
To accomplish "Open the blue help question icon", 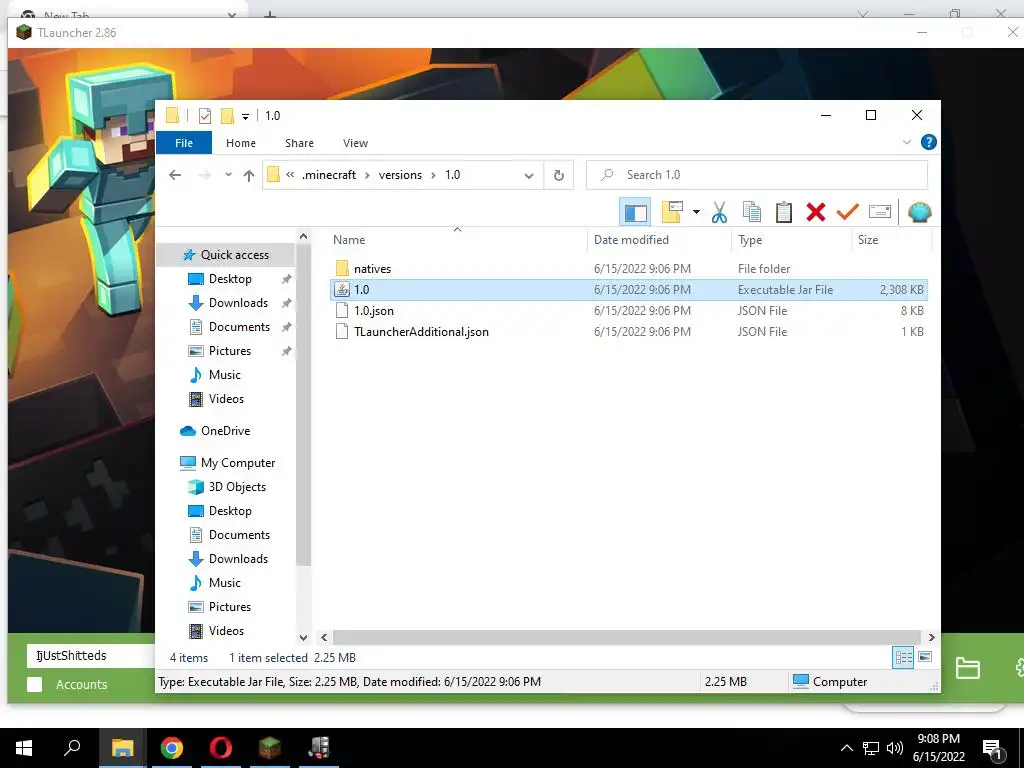I will click(928, 142).
